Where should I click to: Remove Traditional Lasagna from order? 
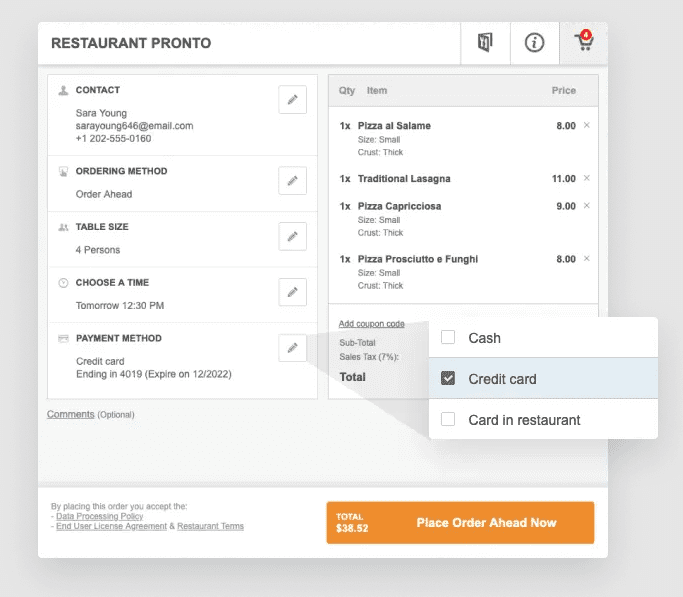tap(587, 178)
